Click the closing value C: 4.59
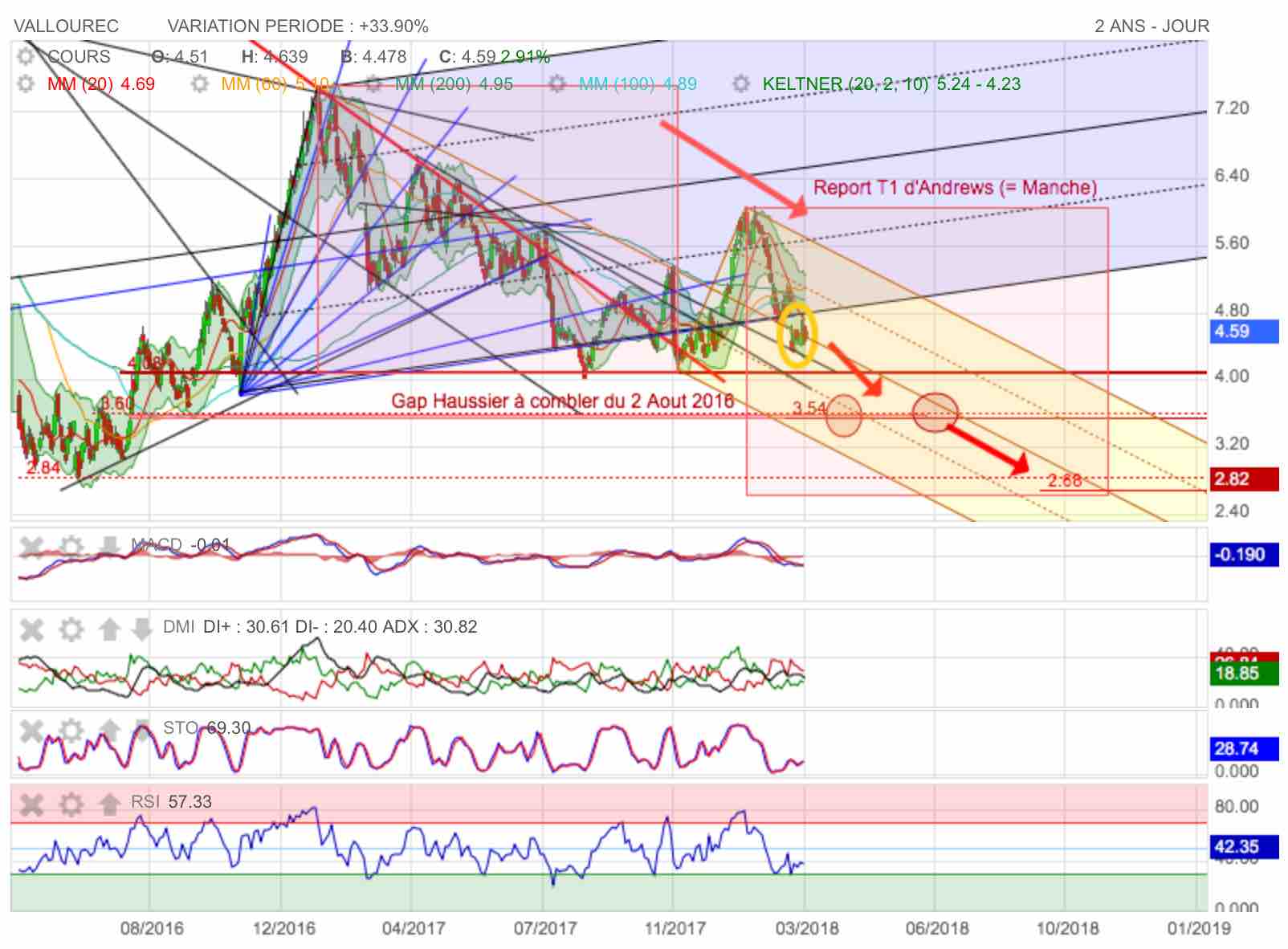The width and height of the screenshot is (1288, 949). pos(468,56)
